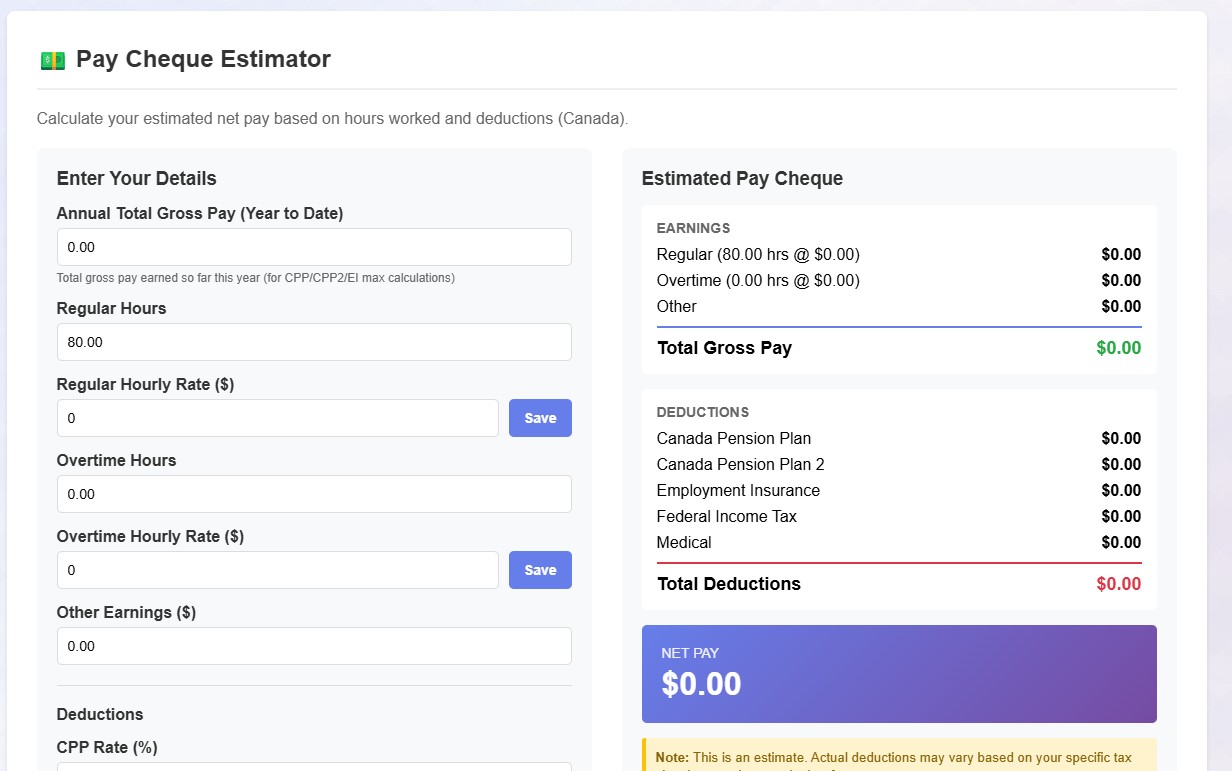Focus the Overtime Hourly Rate input
Screen dimensions: 1232x771
277,570
